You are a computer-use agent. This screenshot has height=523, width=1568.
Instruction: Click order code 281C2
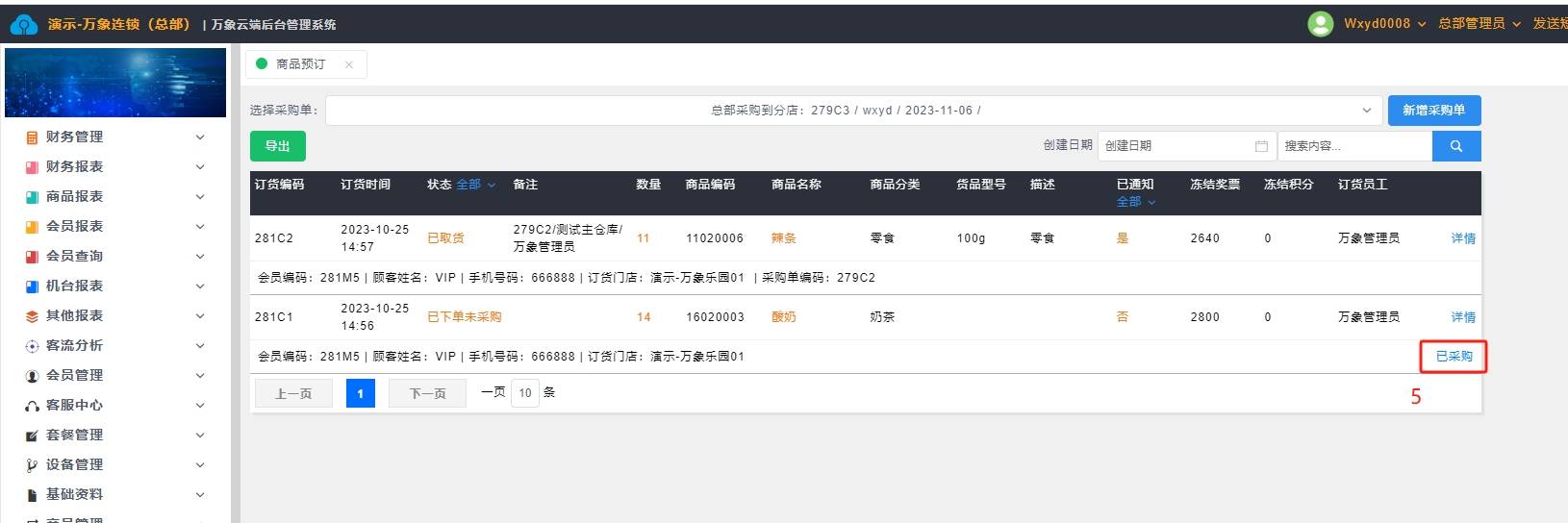tap(273, 238)
